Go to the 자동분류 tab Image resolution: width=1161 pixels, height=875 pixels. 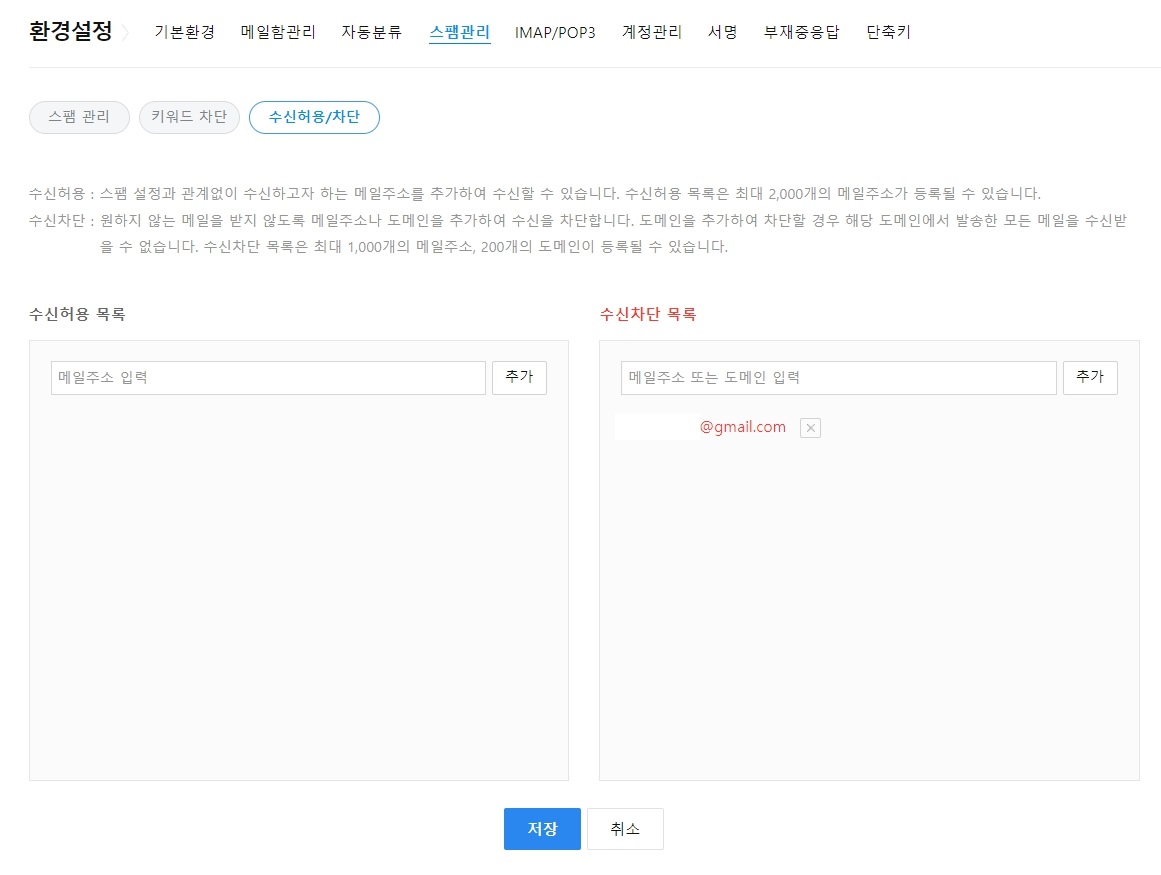(x=370, y=31)
